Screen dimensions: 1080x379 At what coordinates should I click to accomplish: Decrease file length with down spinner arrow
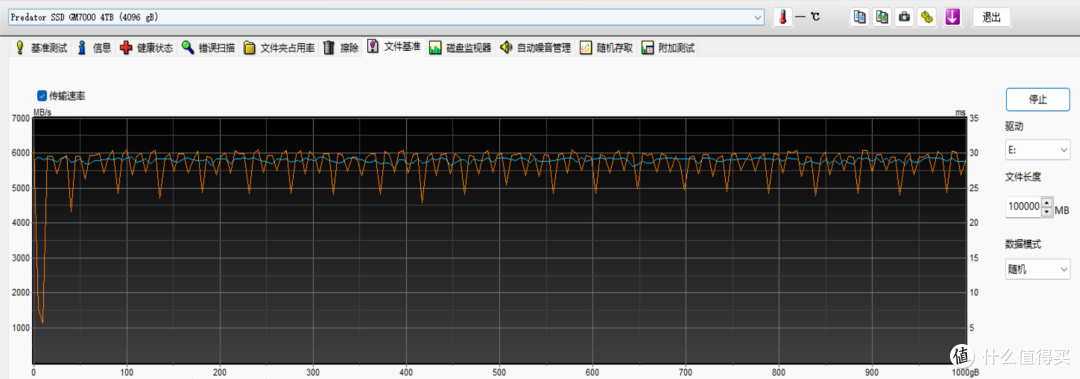pyautogui.click(x=1047, y=212)
